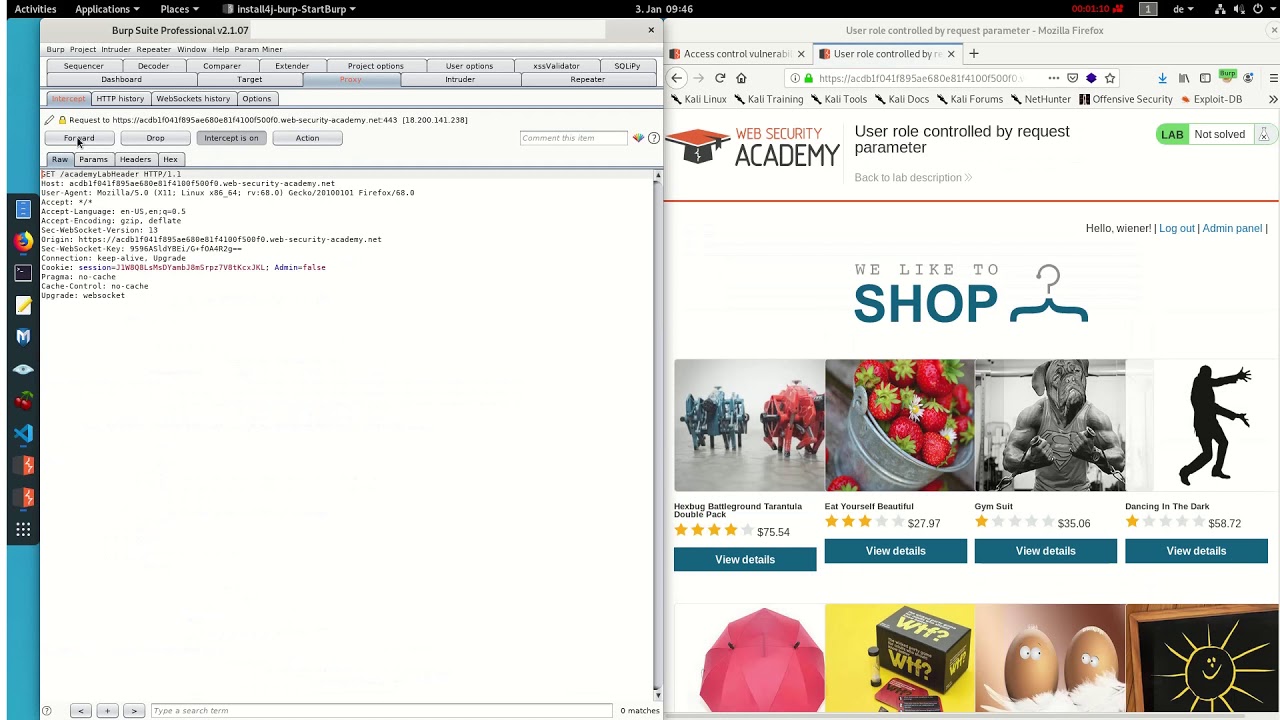Open the Repeater tab

pos(587,79)
